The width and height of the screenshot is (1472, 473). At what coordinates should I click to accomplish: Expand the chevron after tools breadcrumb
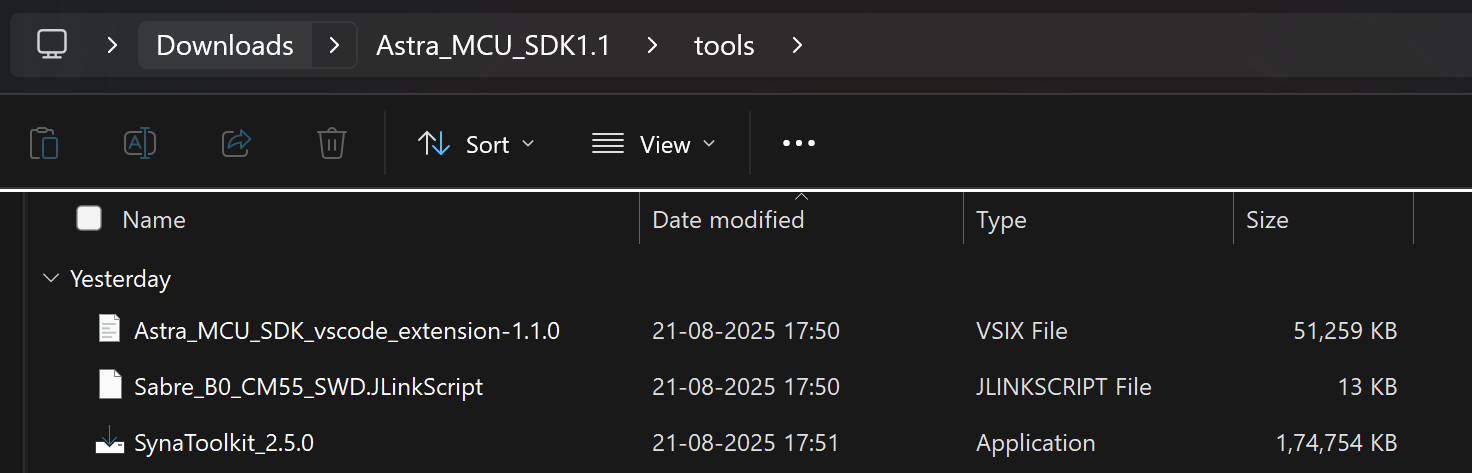[x=797, y=45]
